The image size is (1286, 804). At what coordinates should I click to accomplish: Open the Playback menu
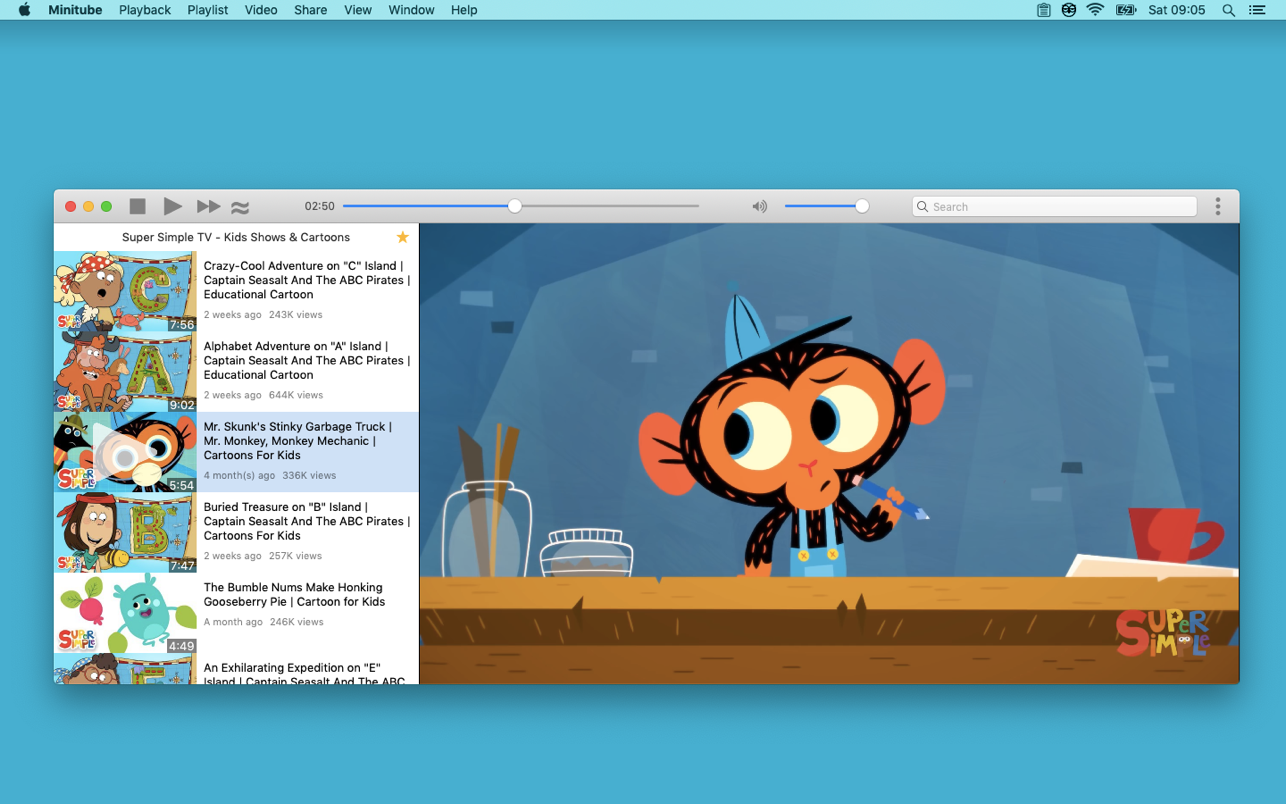pos(145,10)
